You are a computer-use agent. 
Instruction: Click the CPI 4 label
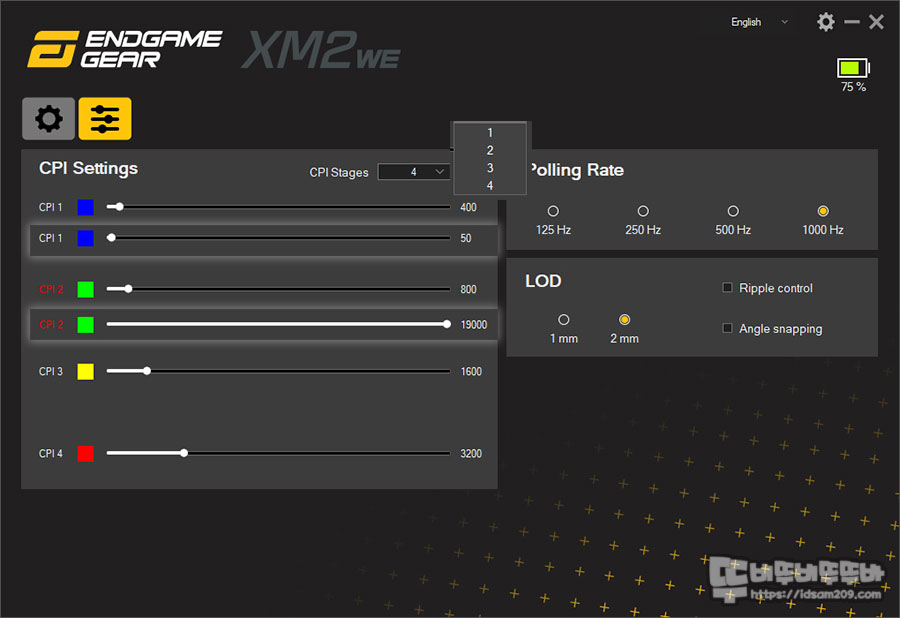pos(51,454)
